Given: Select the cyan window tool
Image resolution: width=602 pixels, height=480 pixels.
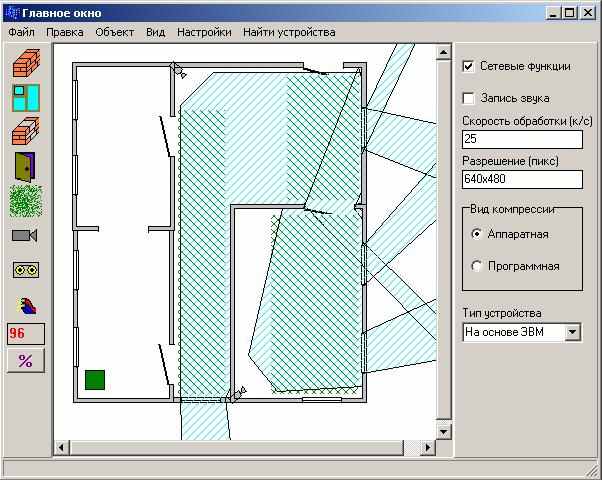Looking at the screenshot, I should [26, 98].
